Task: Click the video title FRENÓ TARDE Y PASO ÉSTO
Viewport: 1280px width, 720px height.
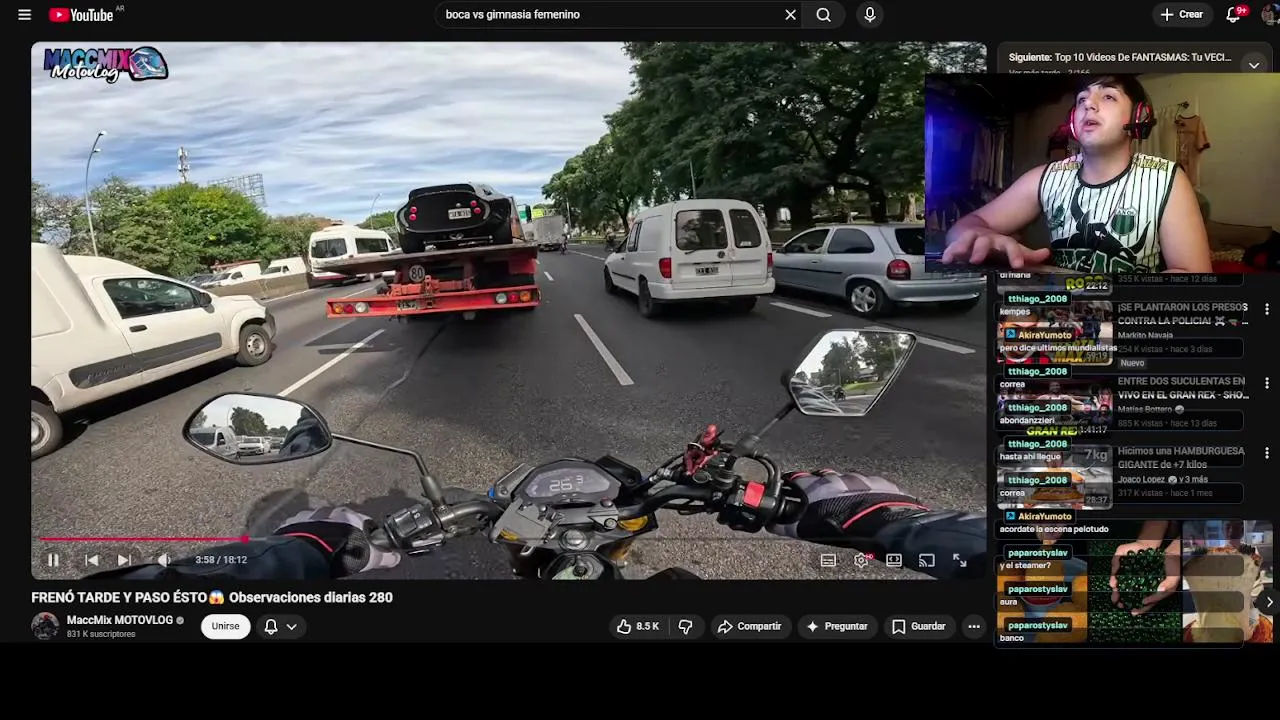Action: (x=212, y=597)
